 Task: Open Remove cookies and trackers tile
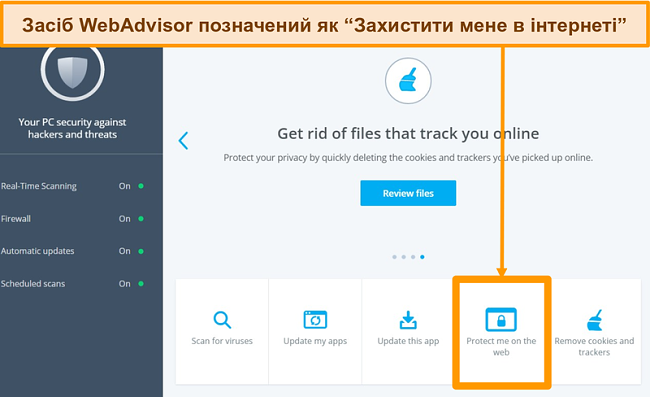[x=594, y=332]
